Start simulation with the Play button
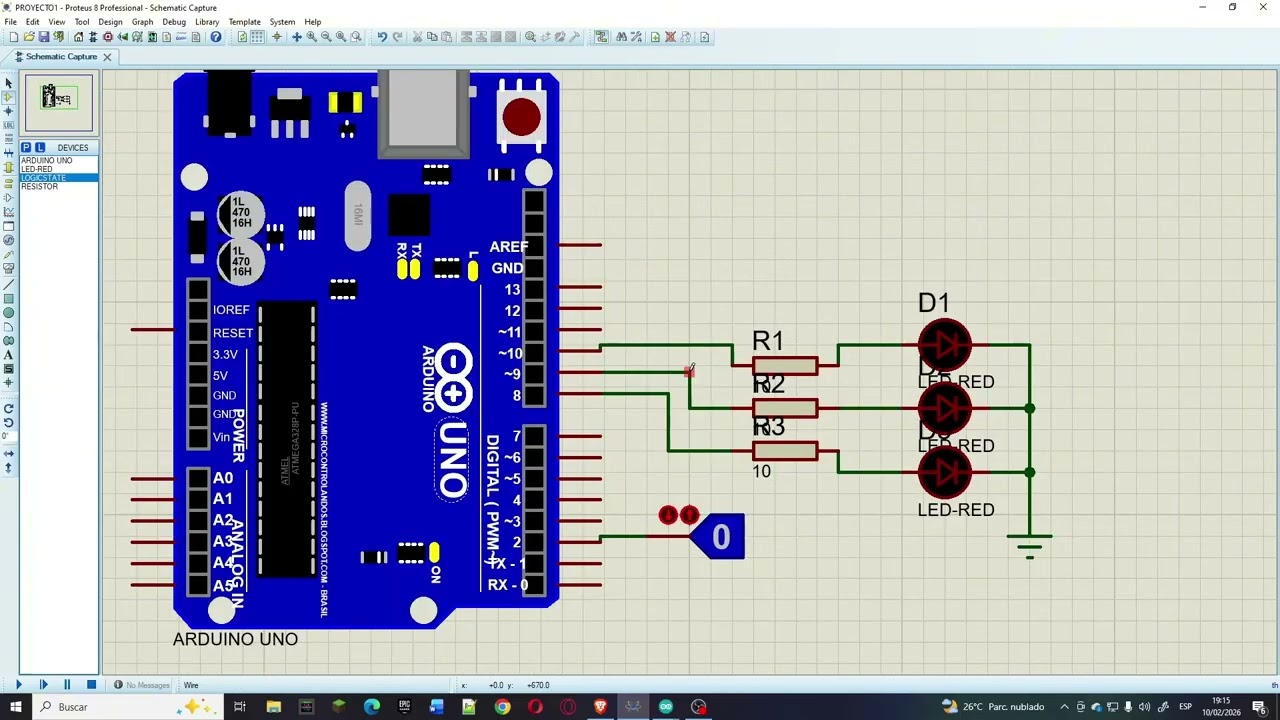The width and height of the screenshot is (1280, 720). (x=18, y=685)
